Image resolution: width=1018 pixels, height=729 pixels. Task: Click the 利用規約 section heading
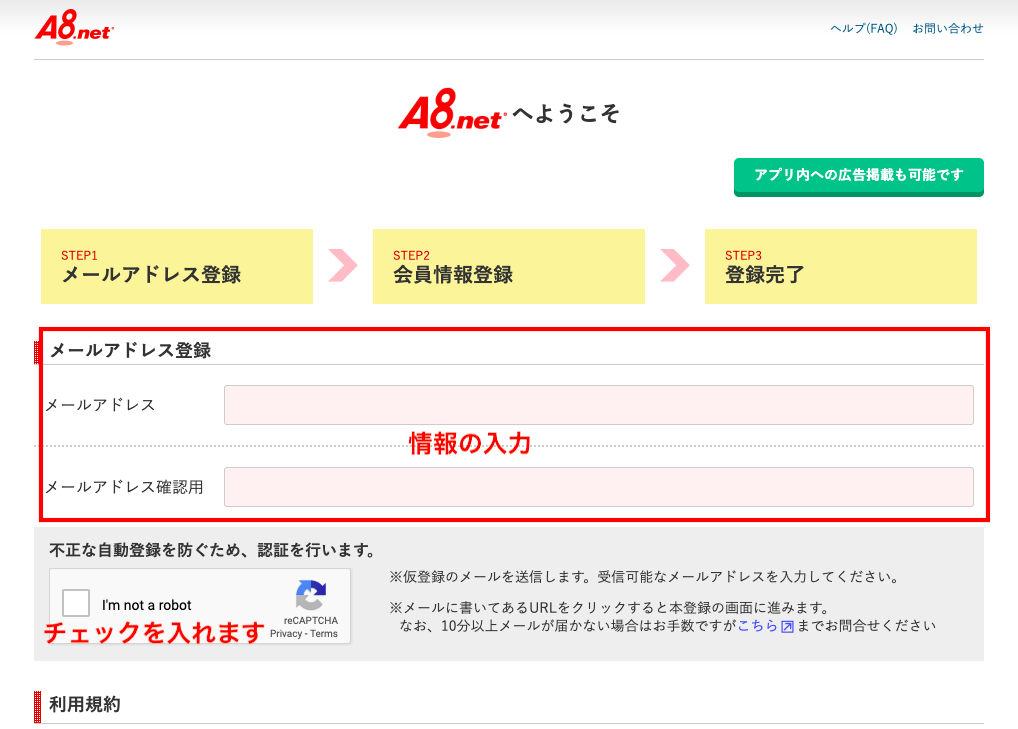[x=84, y=704]
